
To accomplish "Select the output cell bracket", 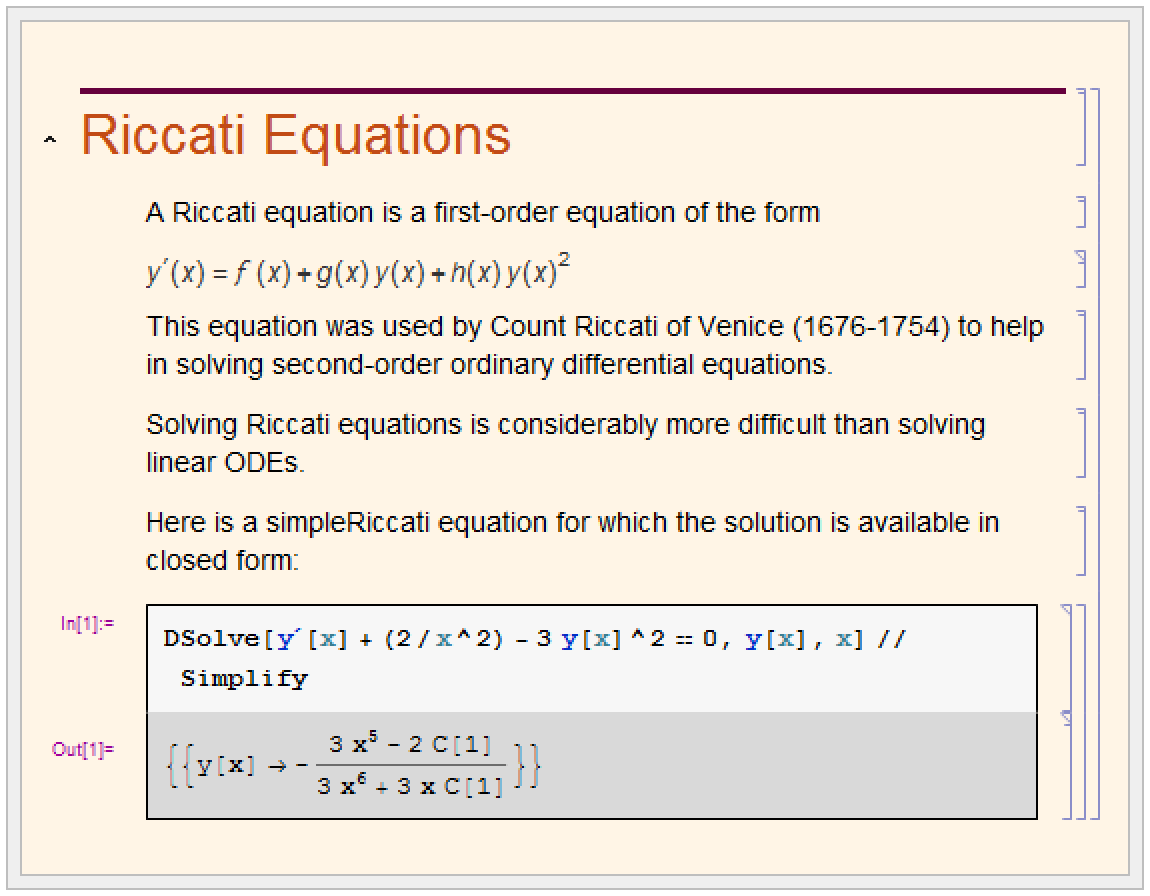I will (1069, 765).
